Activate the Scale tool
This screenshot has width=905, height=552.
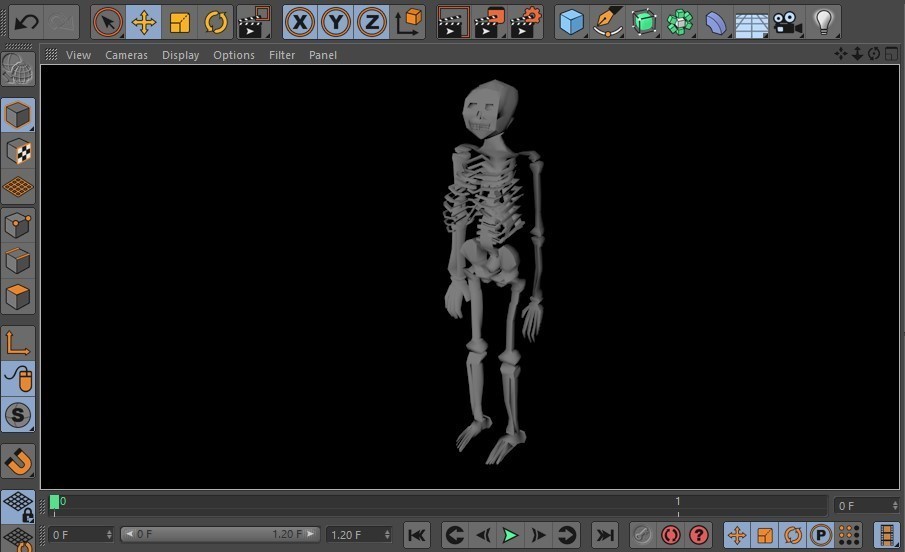point(180,22)
